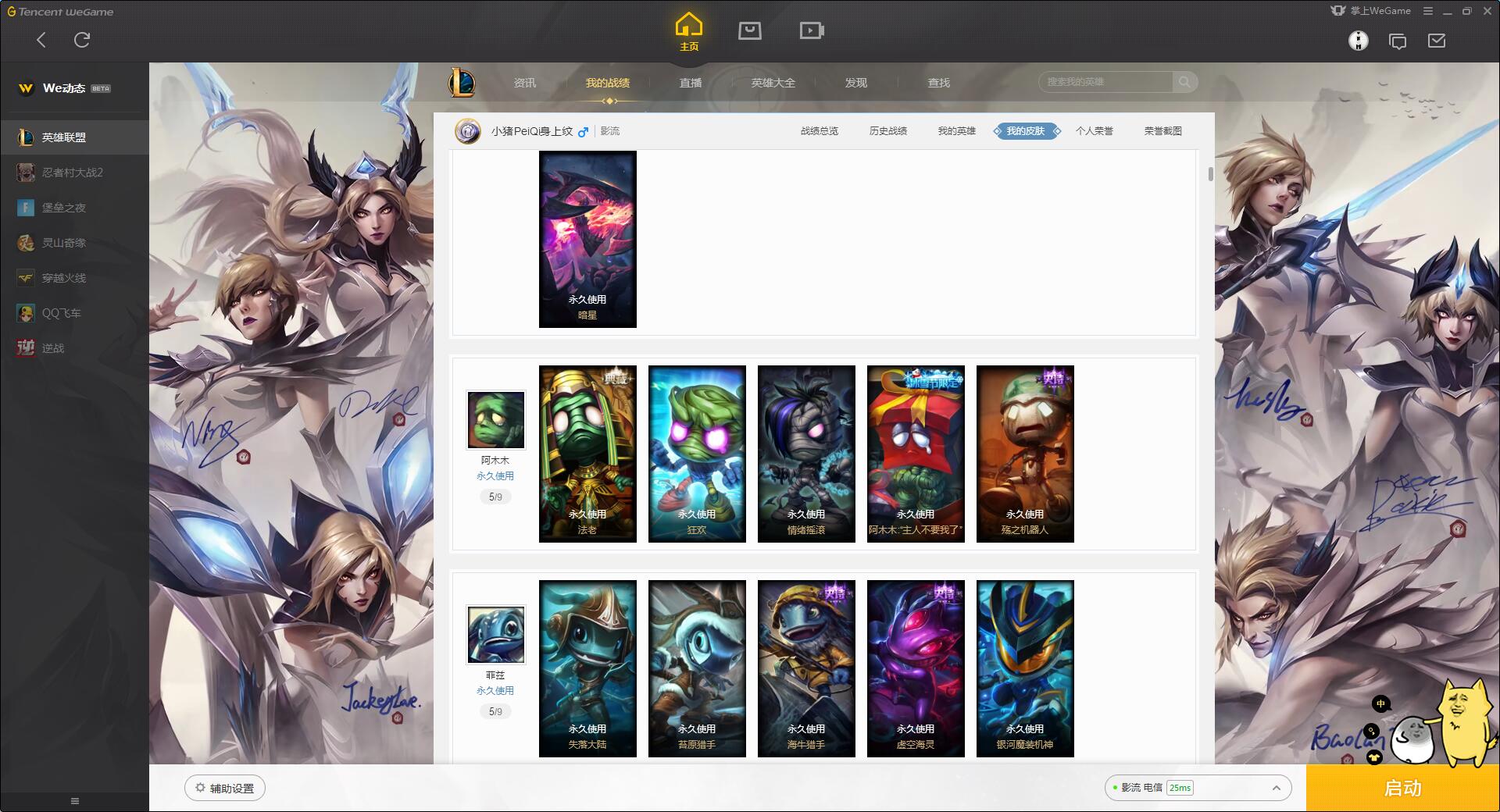Open the 我的皮肤 sub-tab
Viewport: 1500px width, 812px height.
1026,131
